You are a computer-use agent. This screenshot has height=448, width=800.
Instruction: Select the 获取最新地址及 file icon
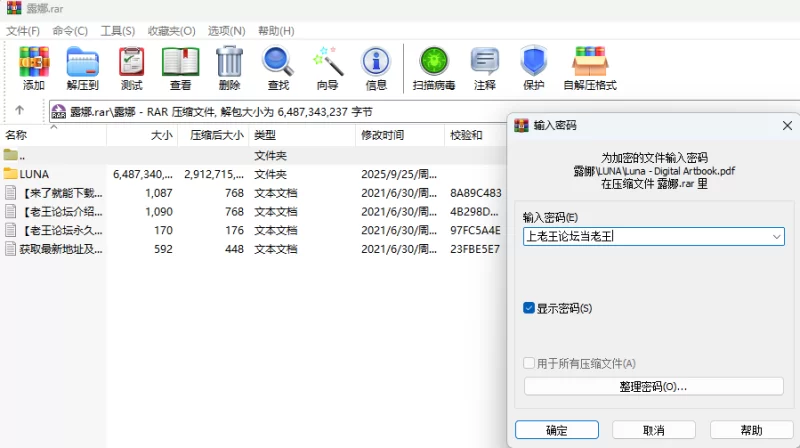pos(10,248)
